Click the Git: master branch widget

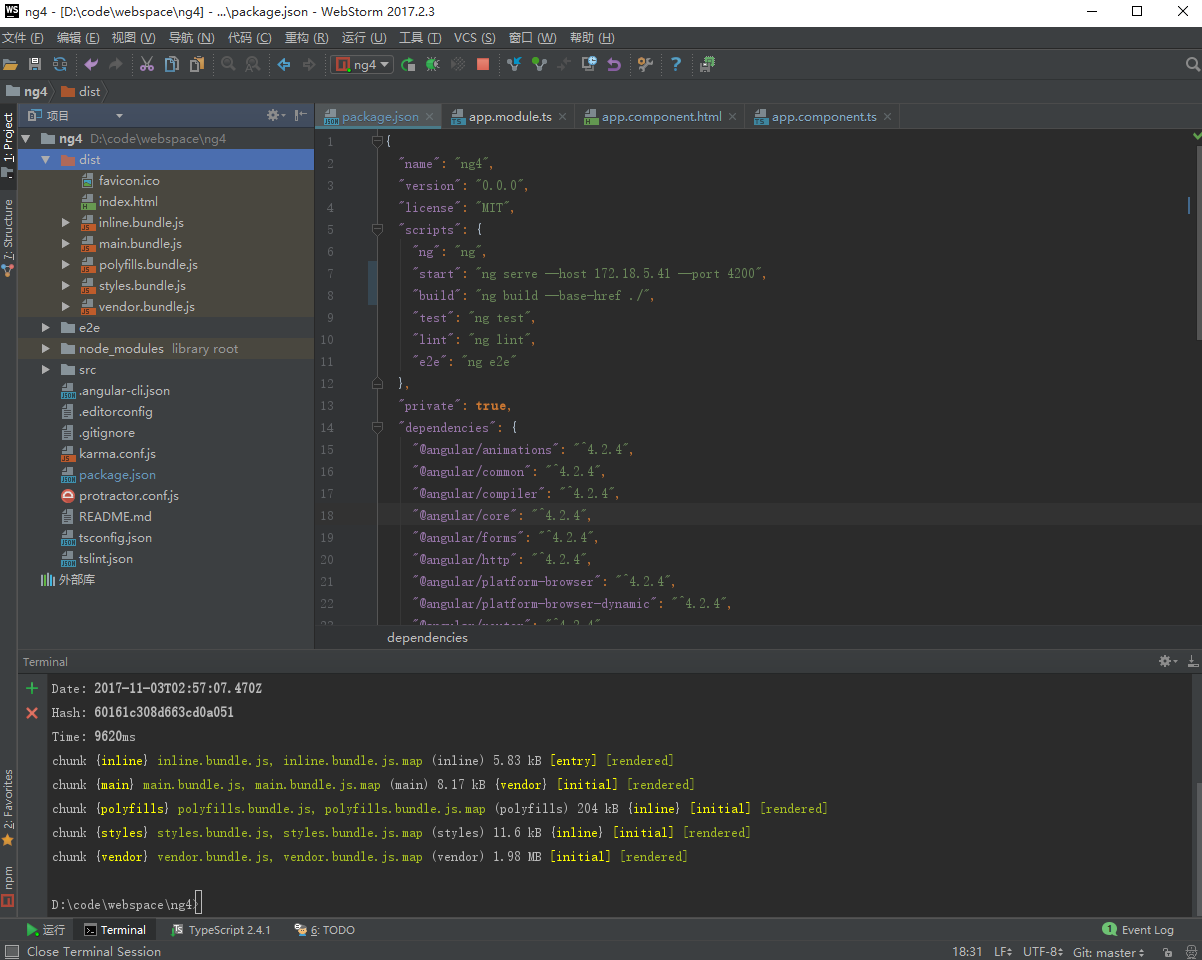pos(1110,952)
